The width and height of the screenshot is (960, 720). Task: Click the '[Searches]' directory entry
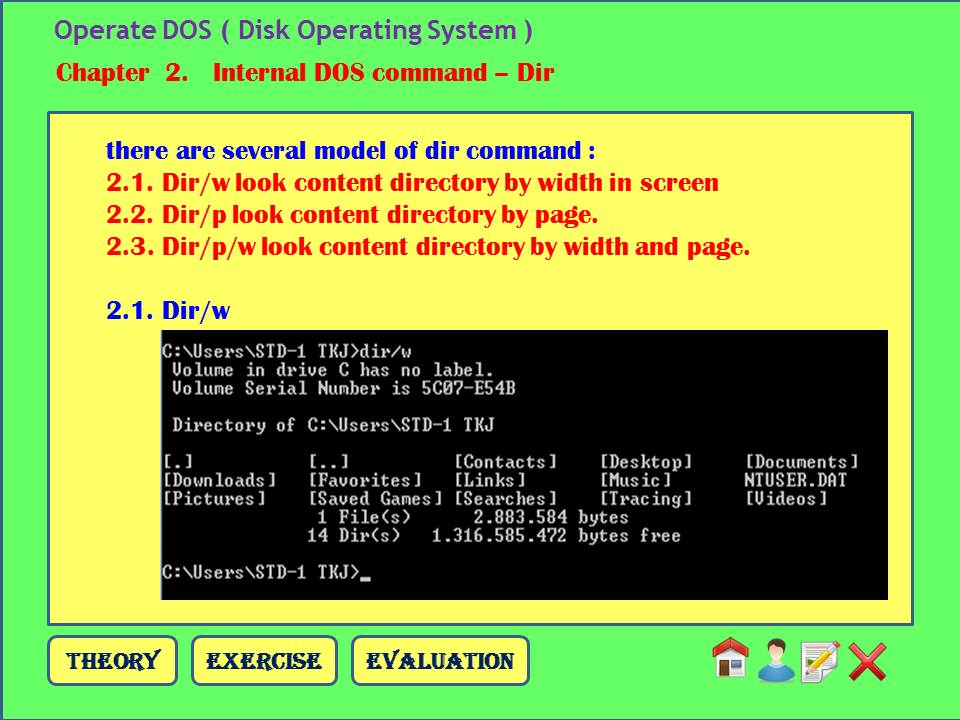click(505, 498)
